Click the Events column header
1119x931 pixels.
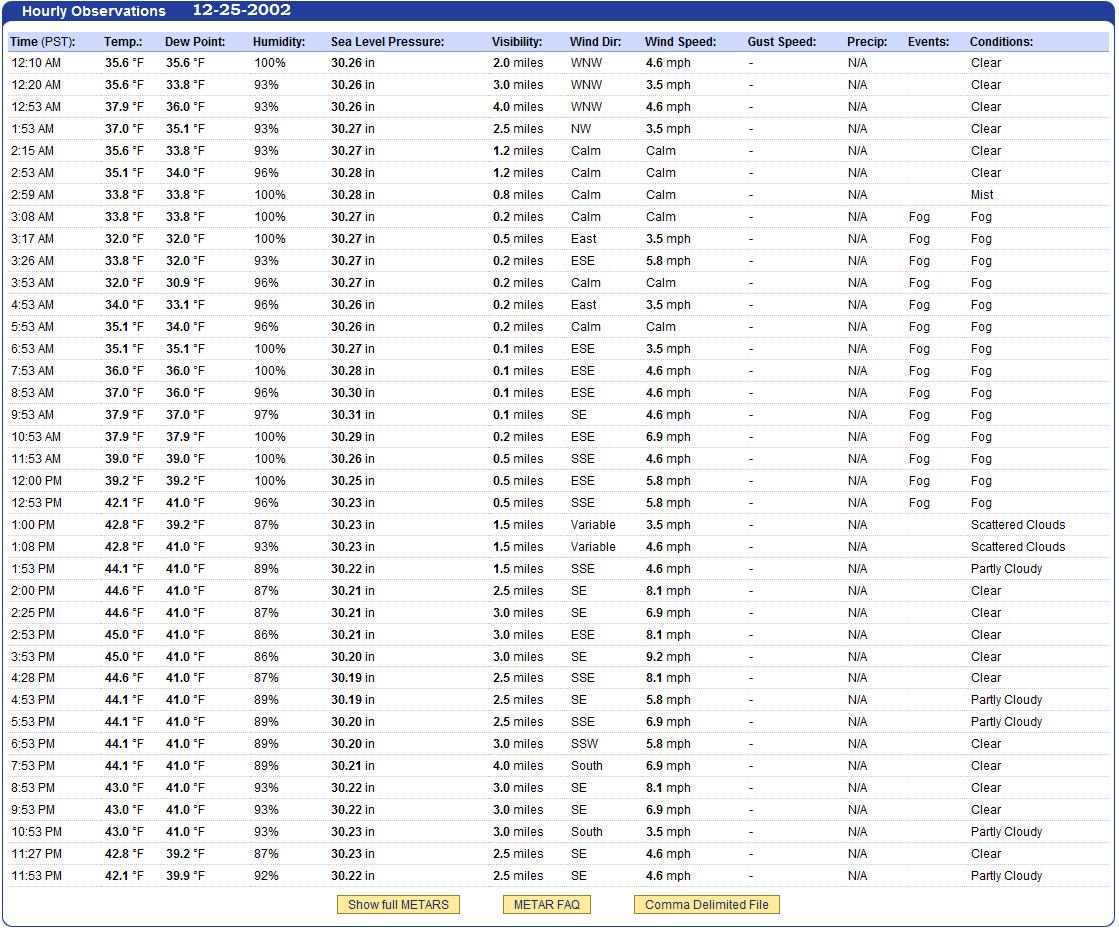928,41
